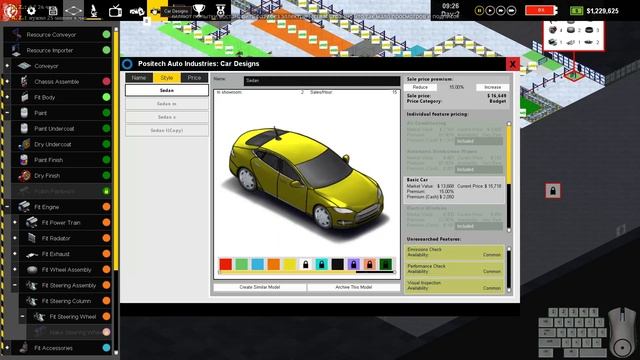Image resolution: width=640 pixels, height=360 pixels.
Task: Click Archive This Model button
Action: [x=353, y=287]
